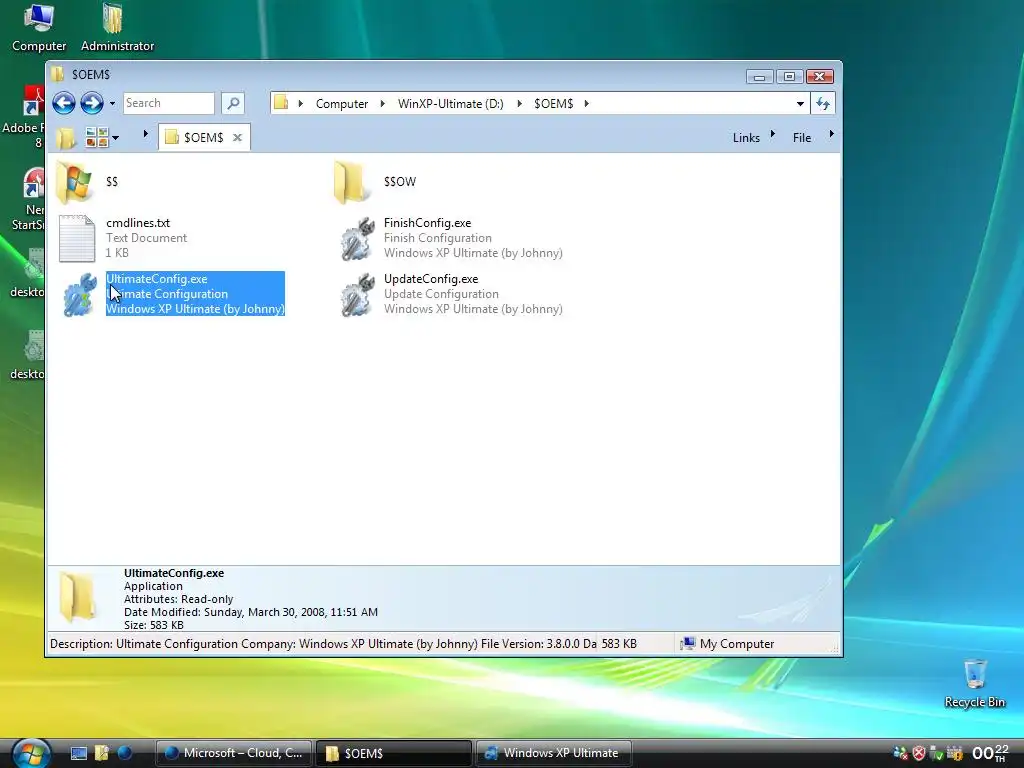Click the cmdlines.txt file name
This screenshot has height=768, width=1024.
138,223
